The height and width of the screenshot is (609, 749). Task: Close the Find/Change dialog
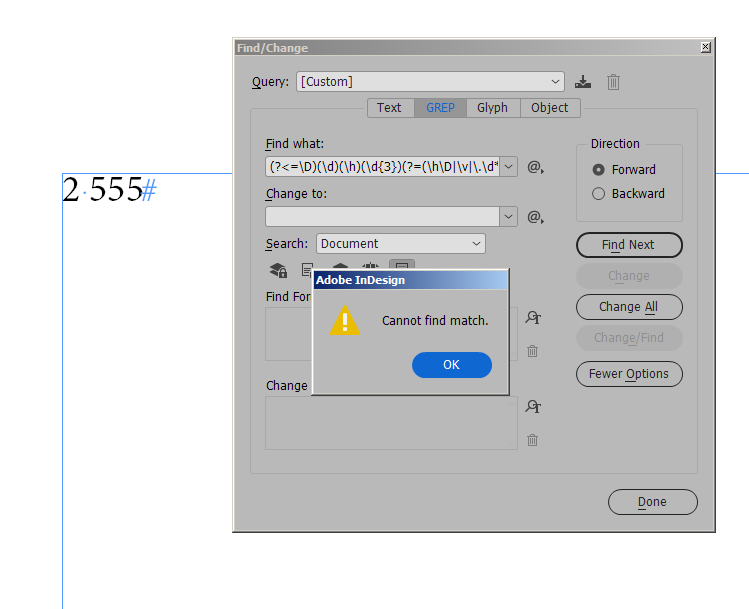pos(706,47)
